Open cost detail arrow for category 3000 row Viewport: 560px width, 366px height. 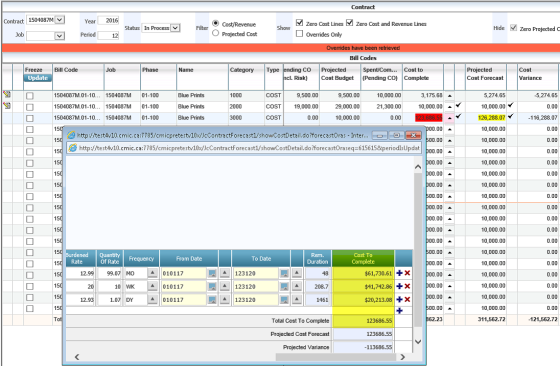pos(450,118)
